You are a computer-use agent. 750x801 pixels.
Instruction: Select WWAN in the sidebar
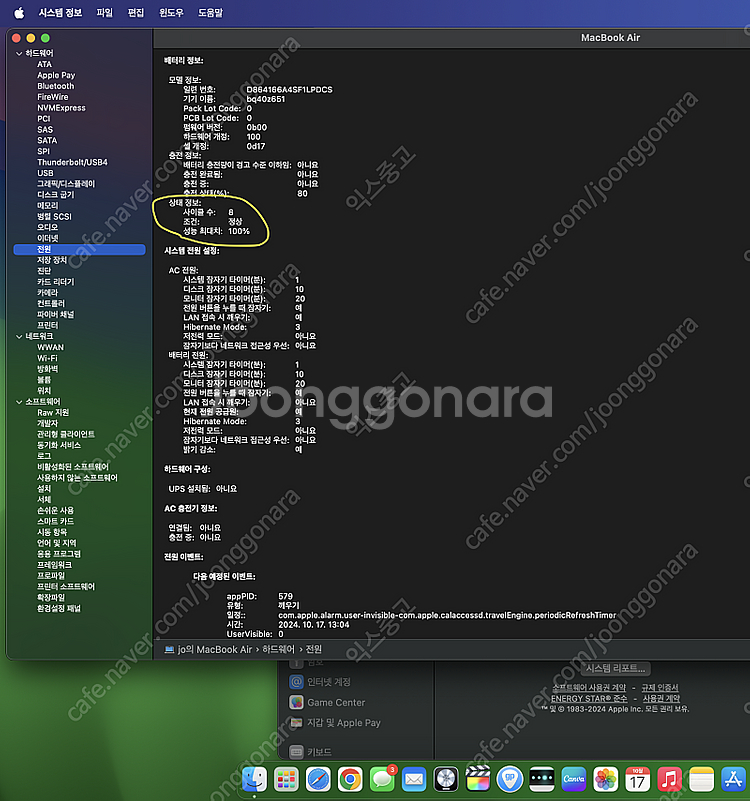(x=51, y=347)
